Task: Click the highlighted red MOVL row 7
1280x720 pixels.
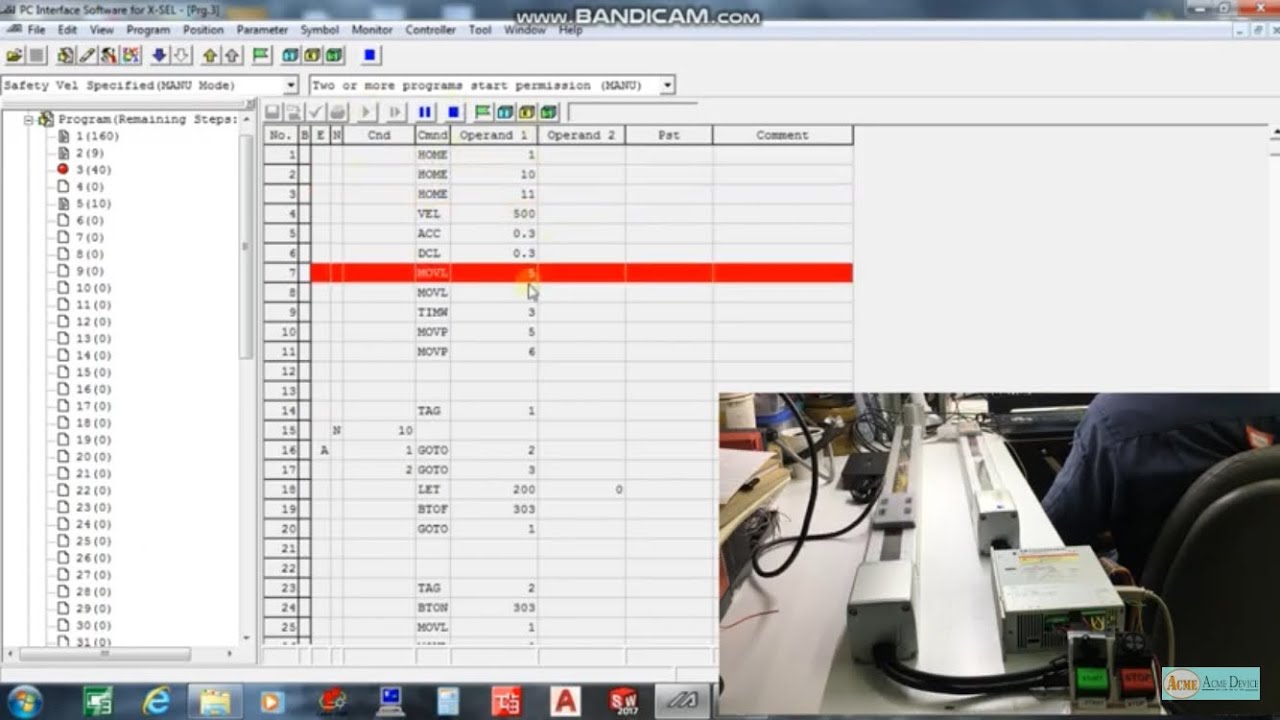Action: 581,273
